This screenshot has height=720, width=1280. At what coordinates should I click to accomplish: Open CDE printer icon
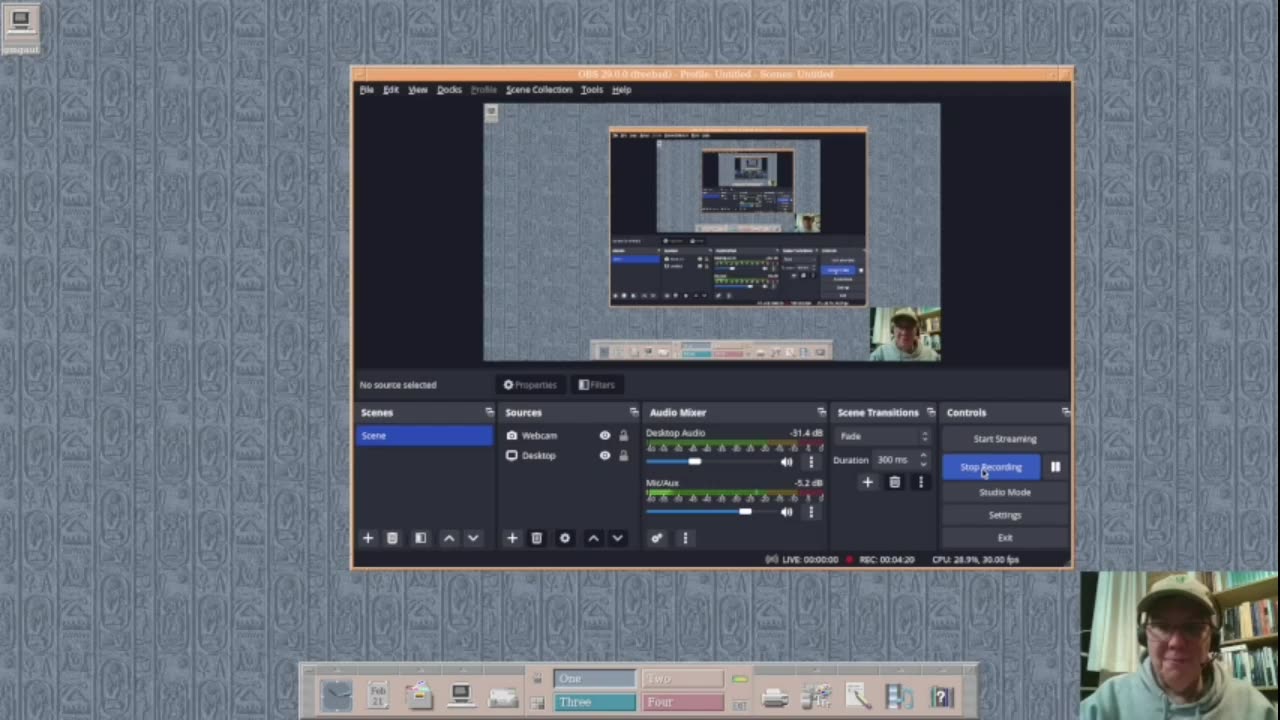pyautogui.click(x=775, y=696)
